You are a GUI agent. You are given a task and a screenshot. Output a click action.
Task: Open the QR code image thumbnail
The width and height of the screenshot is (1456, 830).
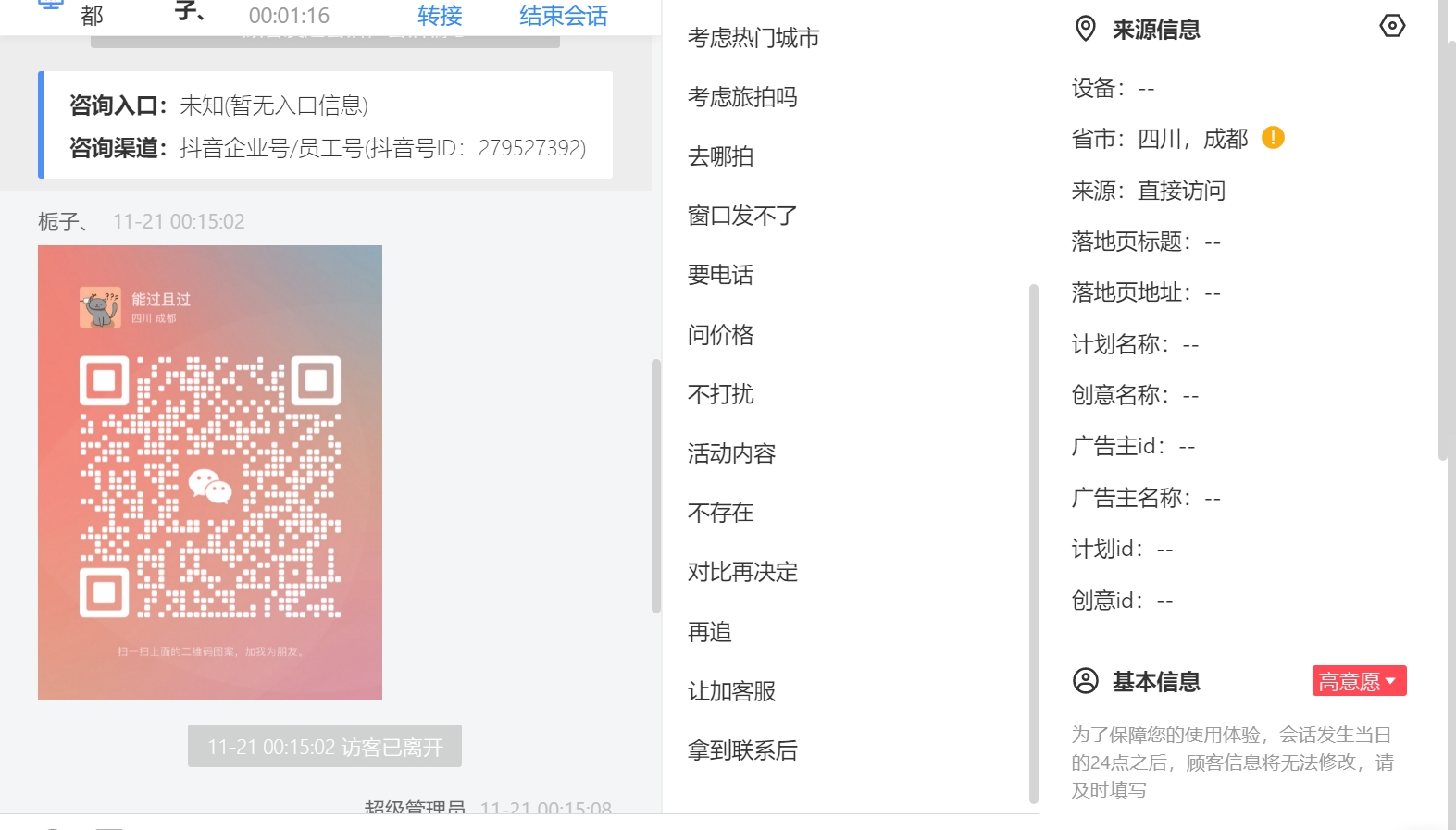210,472
